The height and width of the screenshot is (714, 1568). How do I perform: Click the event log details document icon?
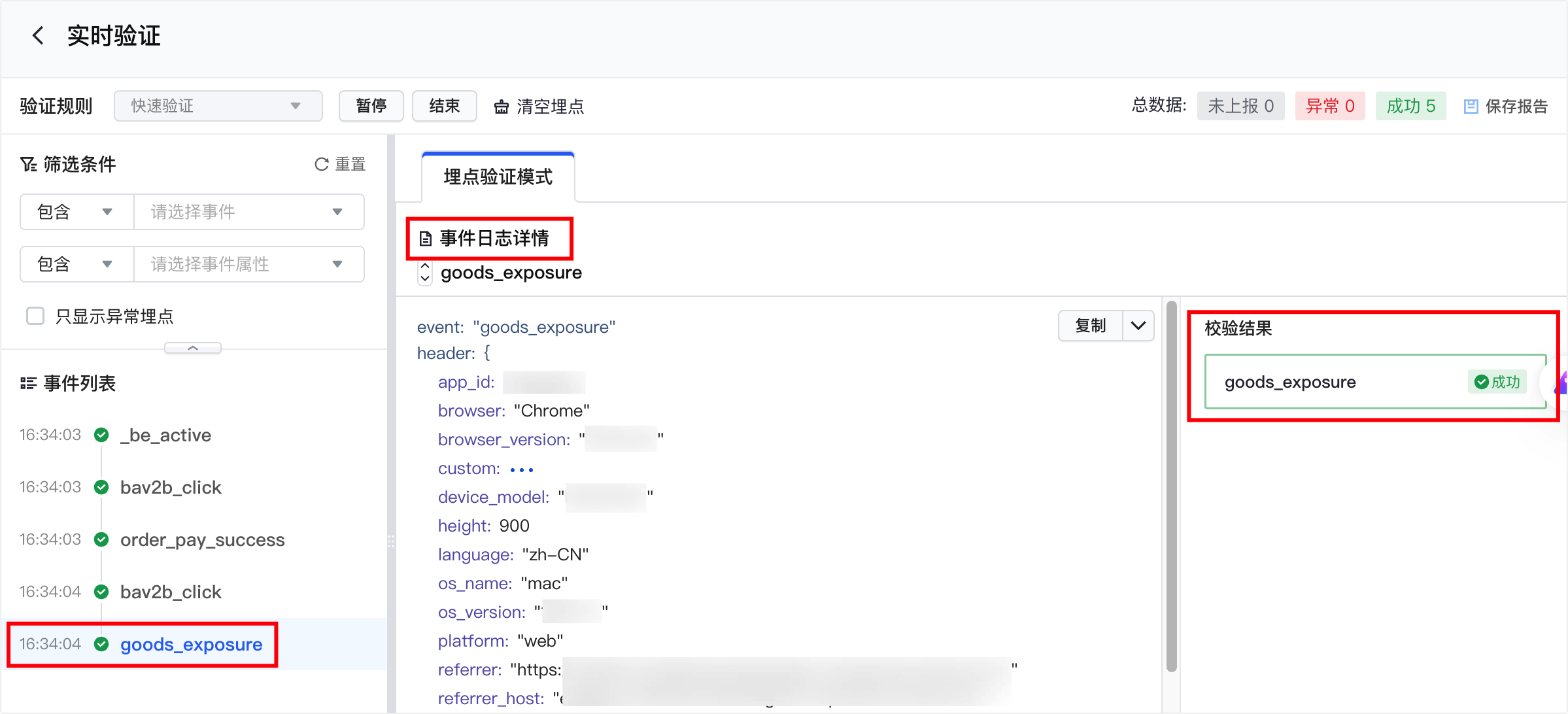(x=426, y=239)
